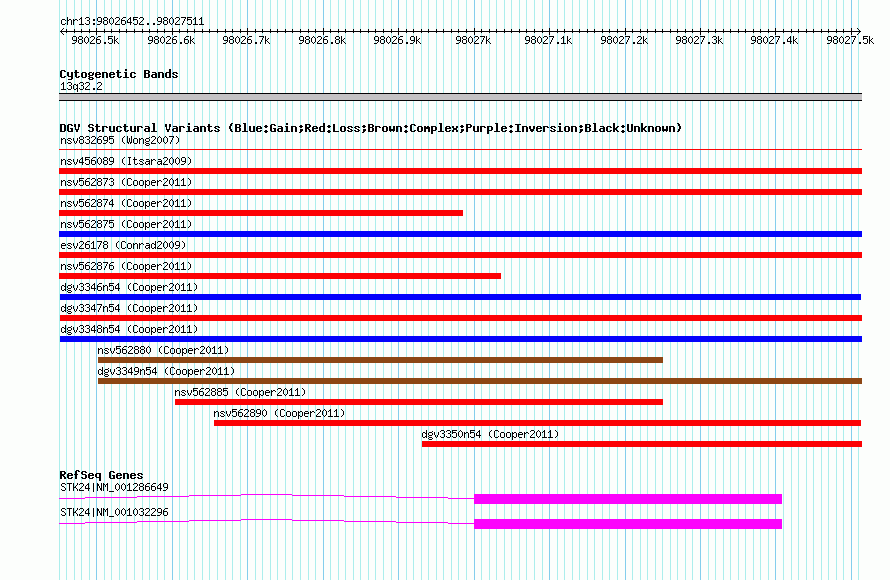The width and height of the screenshot is (890, 580).
Task: Select the red bar under nsv562885
Action: point(419,402)
